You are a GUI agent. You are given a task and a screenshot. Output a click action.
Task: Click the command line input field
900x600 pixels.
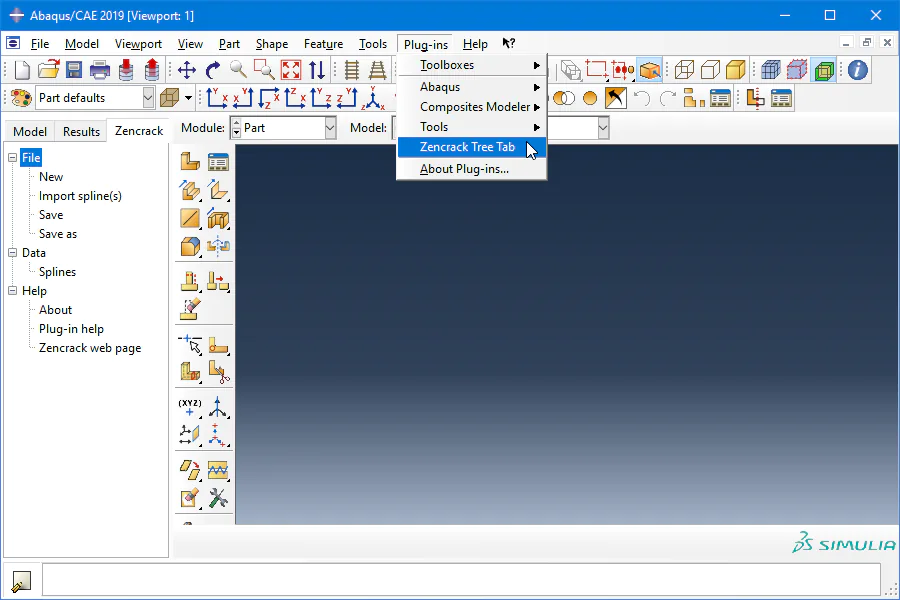(x=461, y=580)
